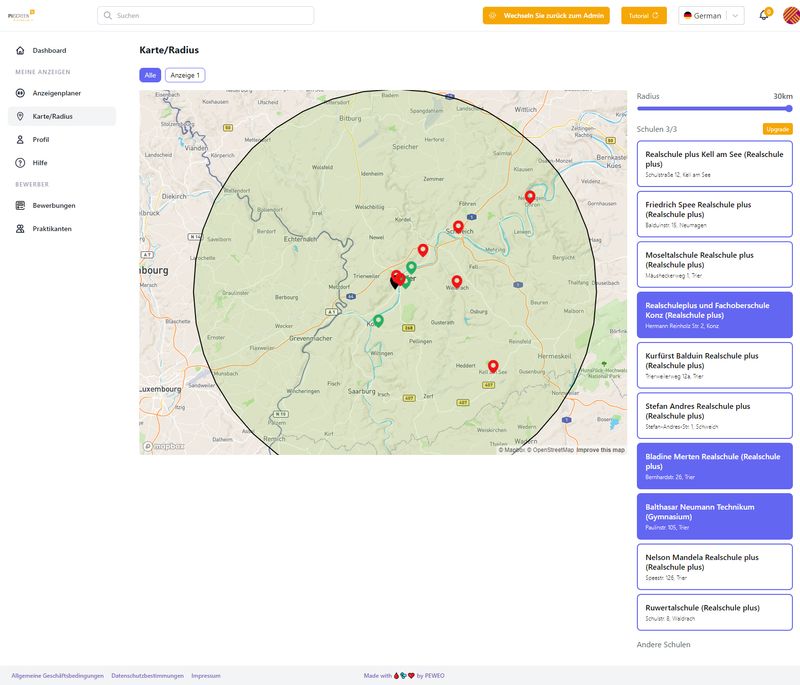Toggle the Kurfürst Balduin Realschule plus card

714,365
